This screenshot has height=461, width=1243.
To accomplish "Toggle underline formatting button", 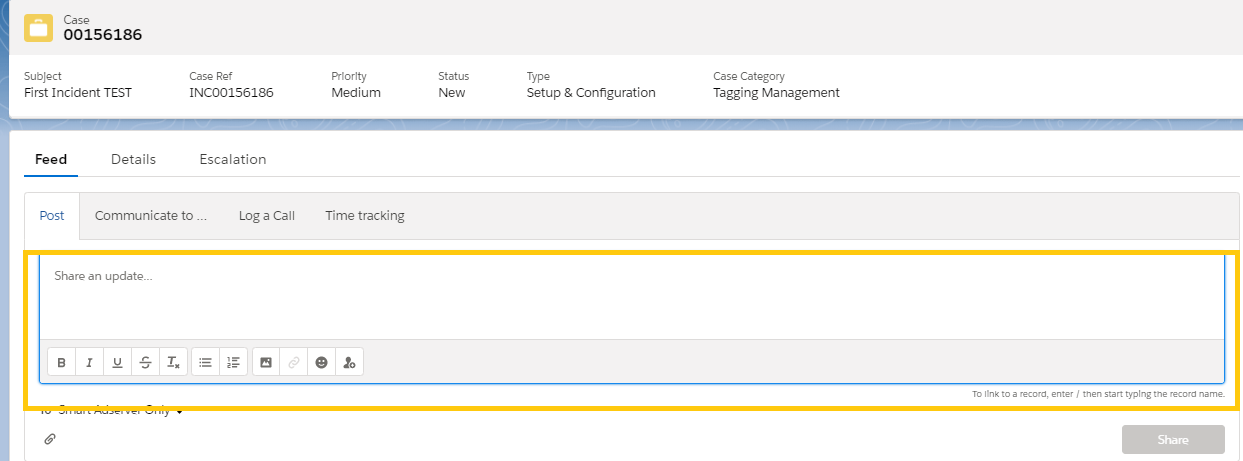I will click(117, 362).
